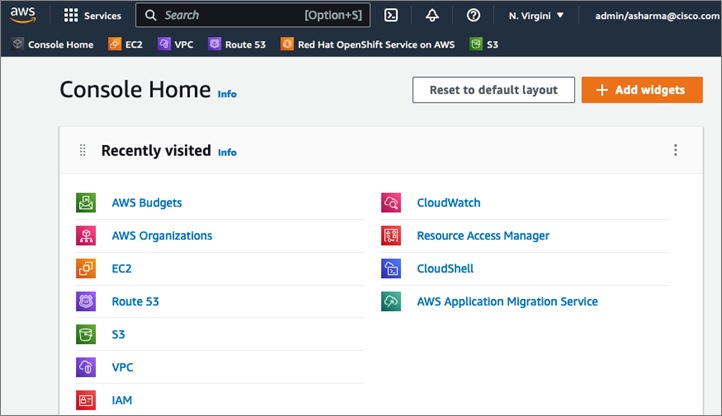Screen dimensions: 722x416
Task: Open AWS Application Migration Service link
Action: [x=507, y=301]
